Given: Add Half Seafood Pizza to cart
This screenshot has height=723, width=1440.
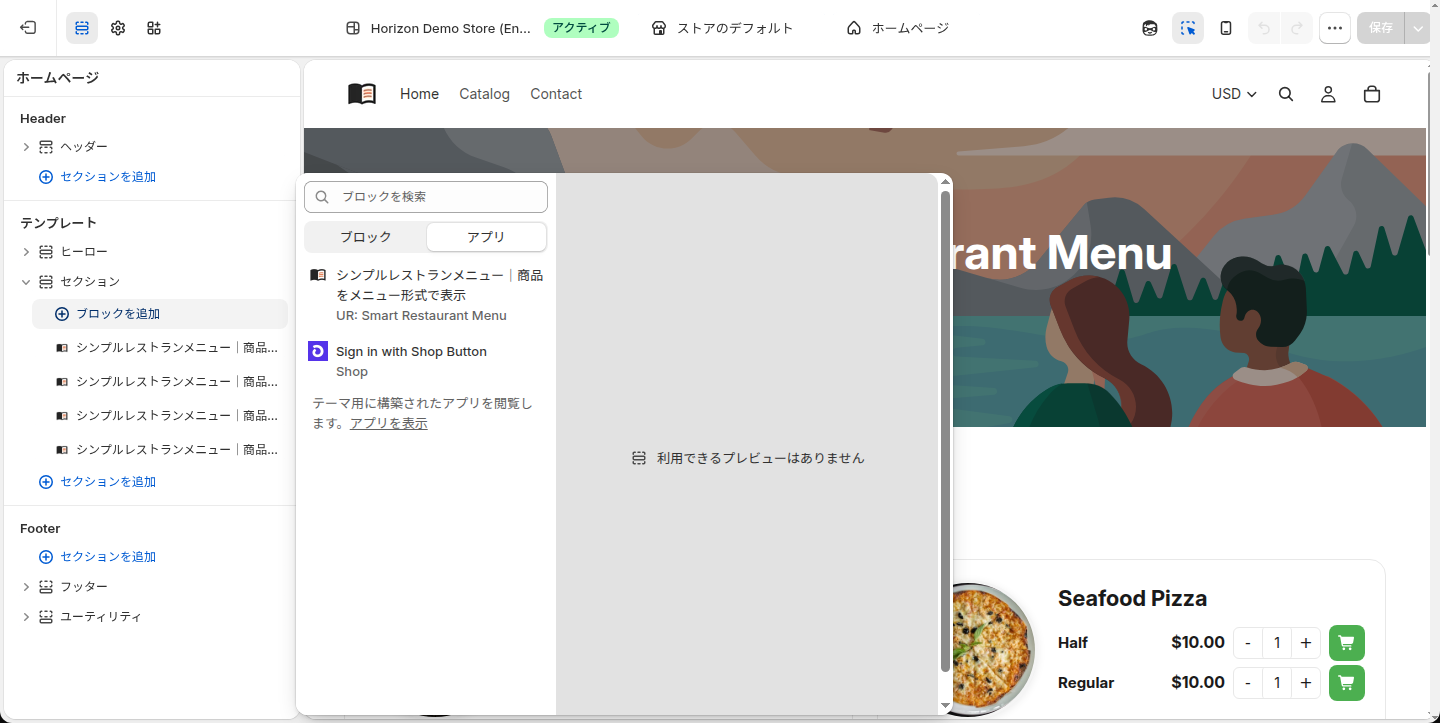Looking at the screenshot, I should (1347, 643).
